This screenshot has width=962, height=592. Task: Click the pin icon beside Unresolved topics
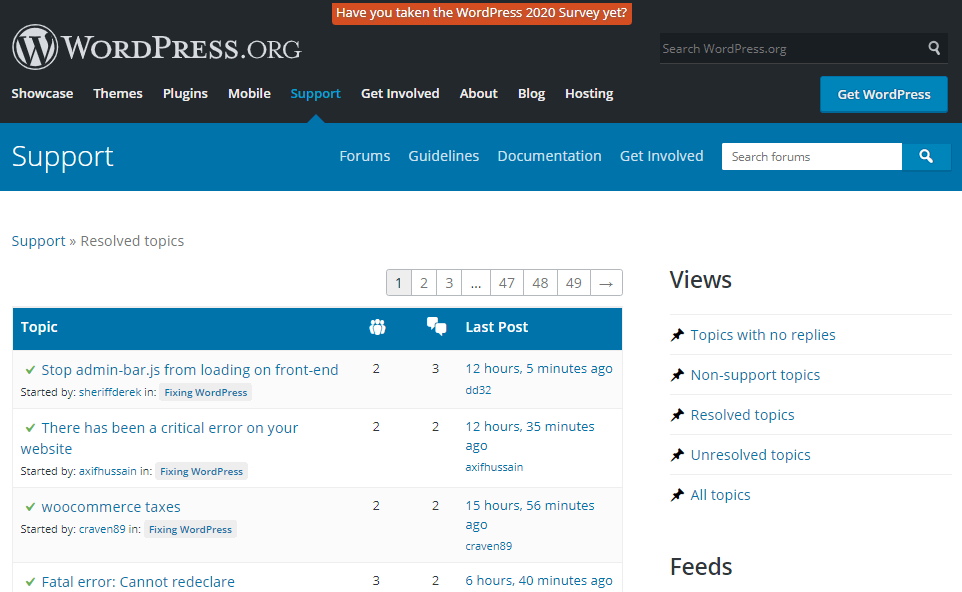coord(677,455)
